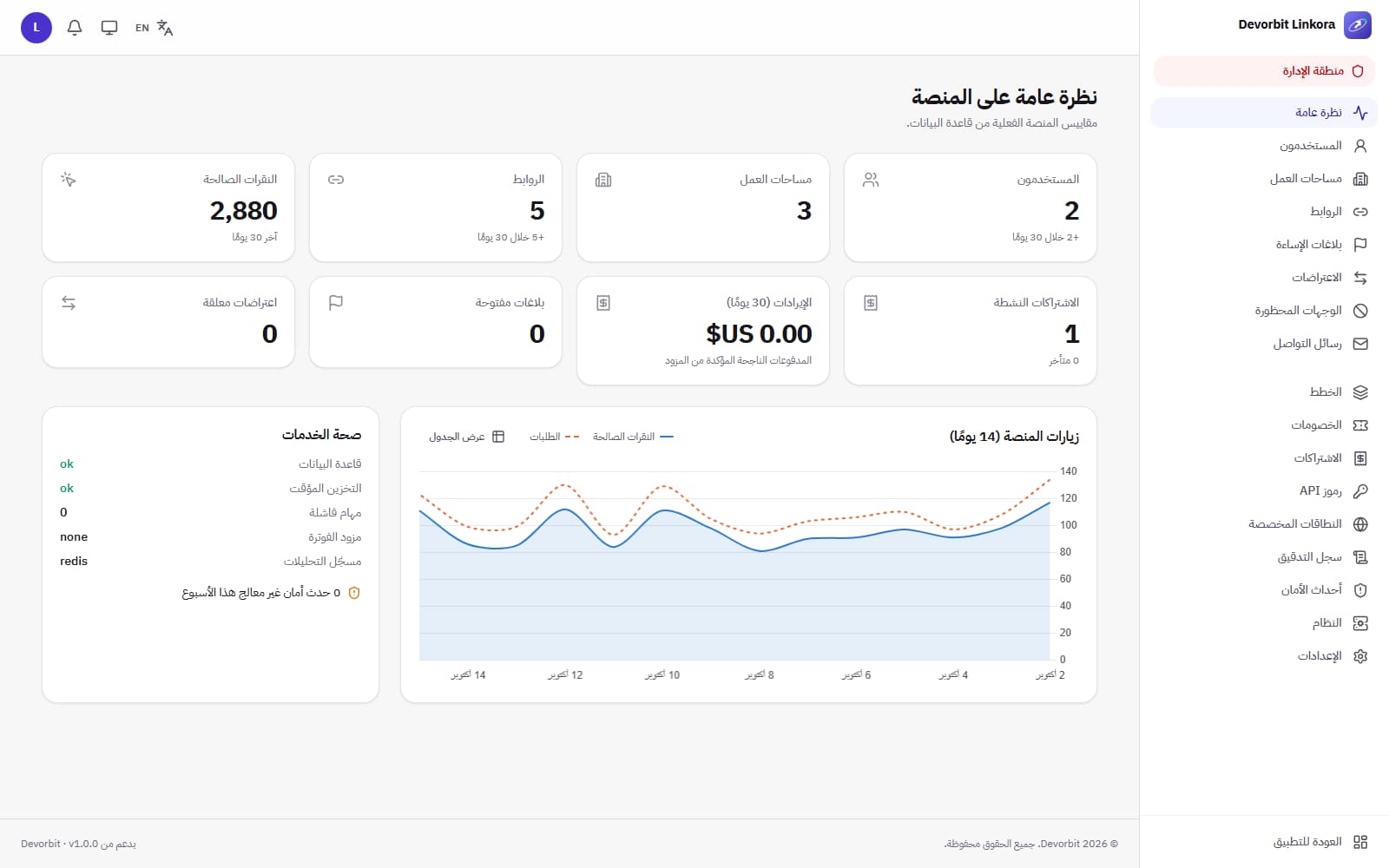Click the flag icon next to بلاغات الإساءة
Viewport: 1389px width, 868px height.
(x=1360, y=245)
